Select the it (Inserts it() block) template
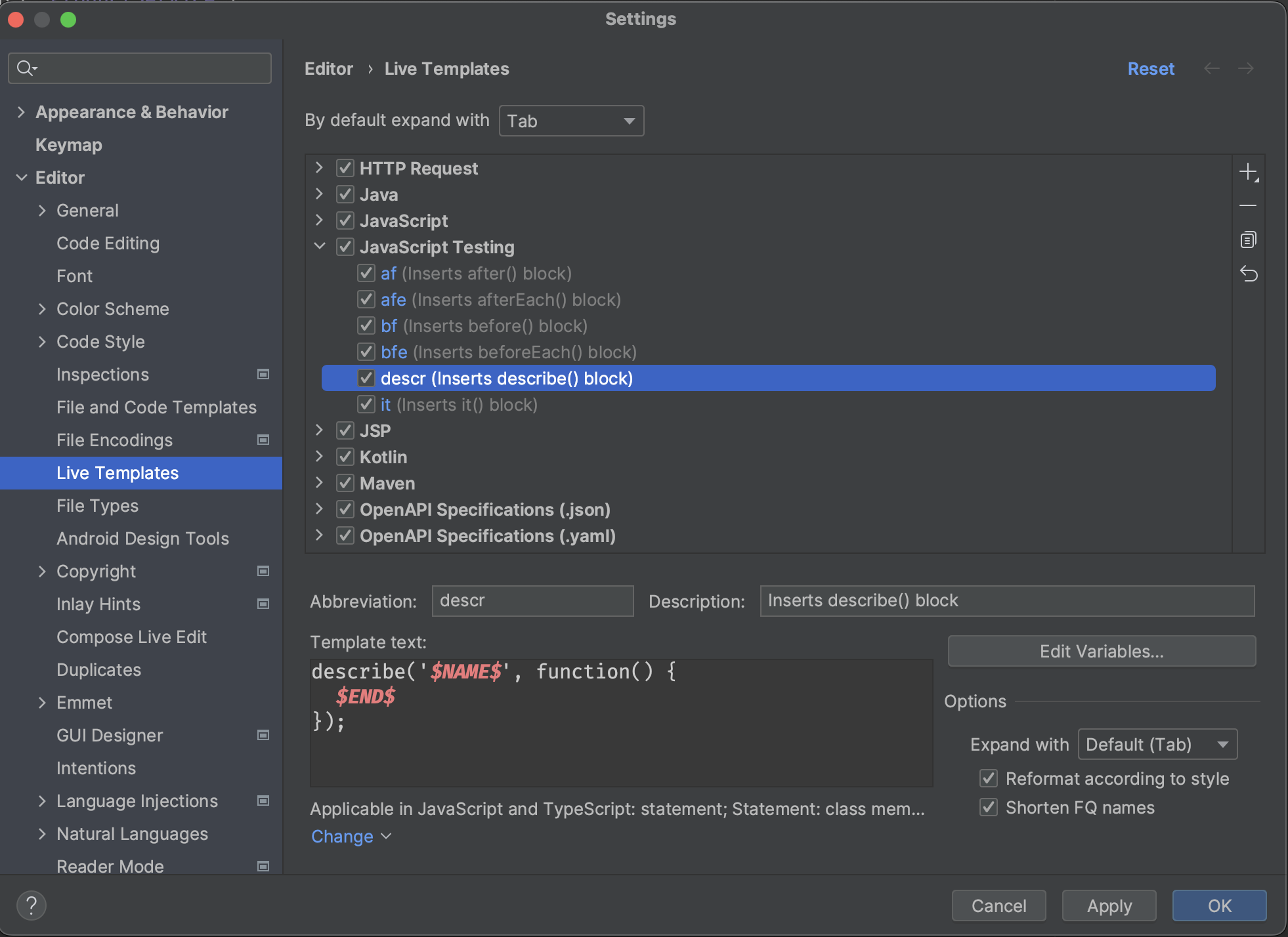1288x937 pixels. [459, 405]
